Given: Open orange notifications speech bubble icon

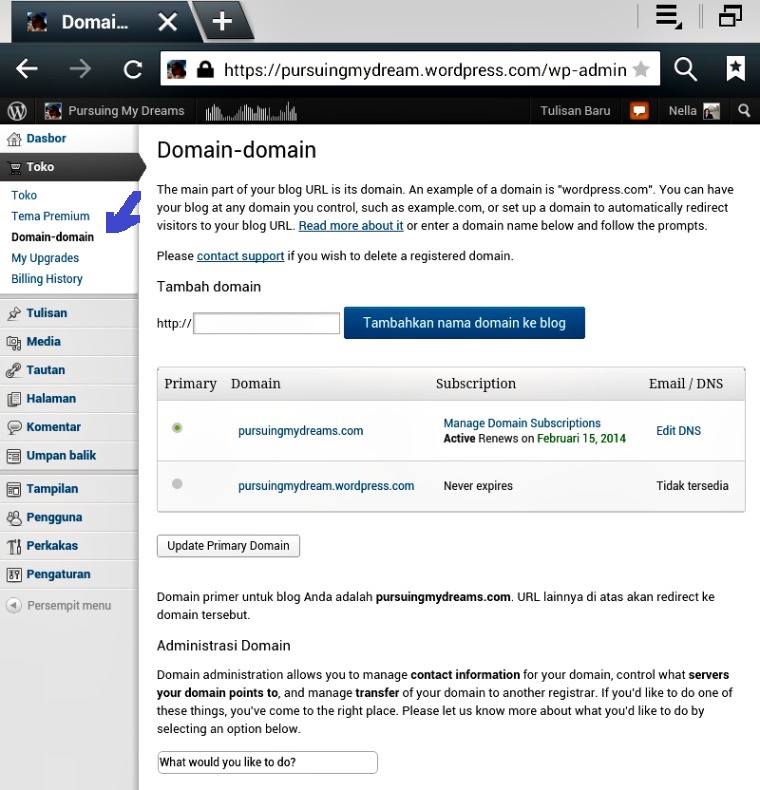Looking at the screenshot, I should click(x=639, y=111).
